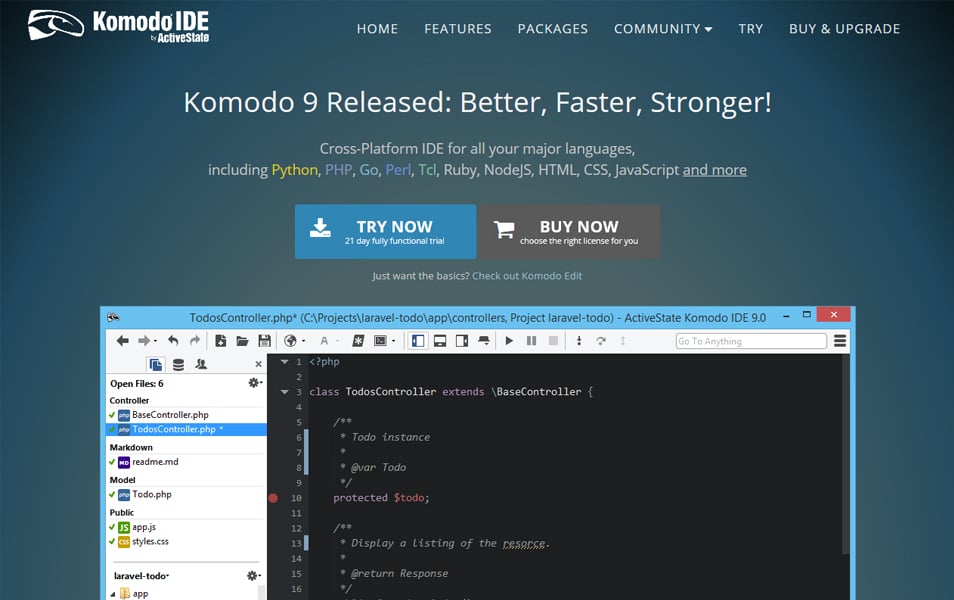
Task: Go to the Packages nav item
Action: point(553,29)
